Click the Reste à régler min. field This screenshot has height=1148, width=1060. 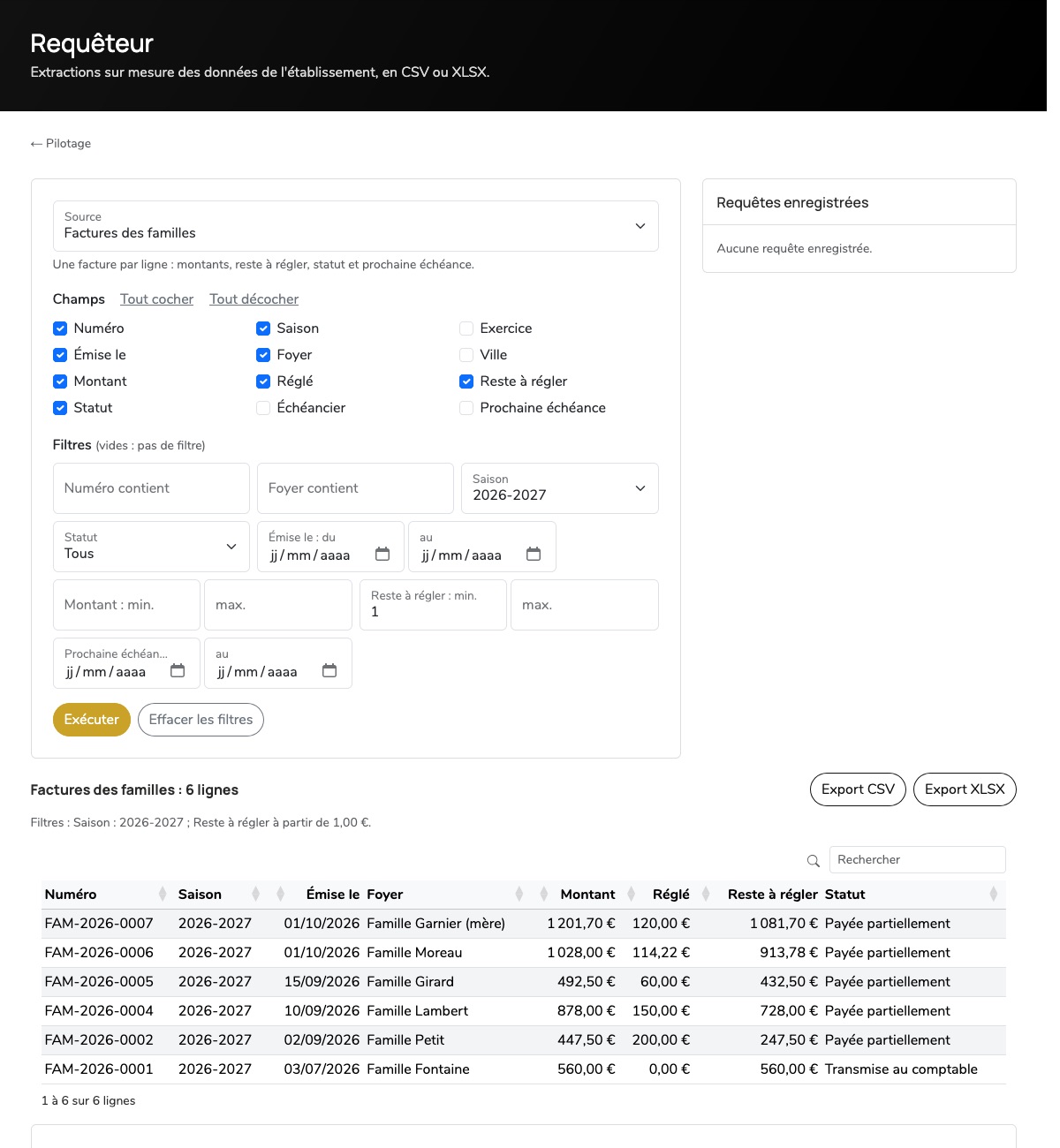433,605
